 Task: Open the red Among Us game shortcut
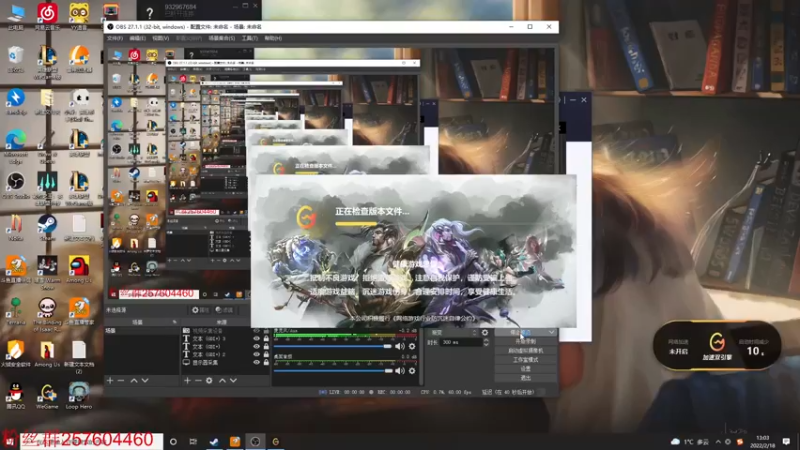pos(79,270)
